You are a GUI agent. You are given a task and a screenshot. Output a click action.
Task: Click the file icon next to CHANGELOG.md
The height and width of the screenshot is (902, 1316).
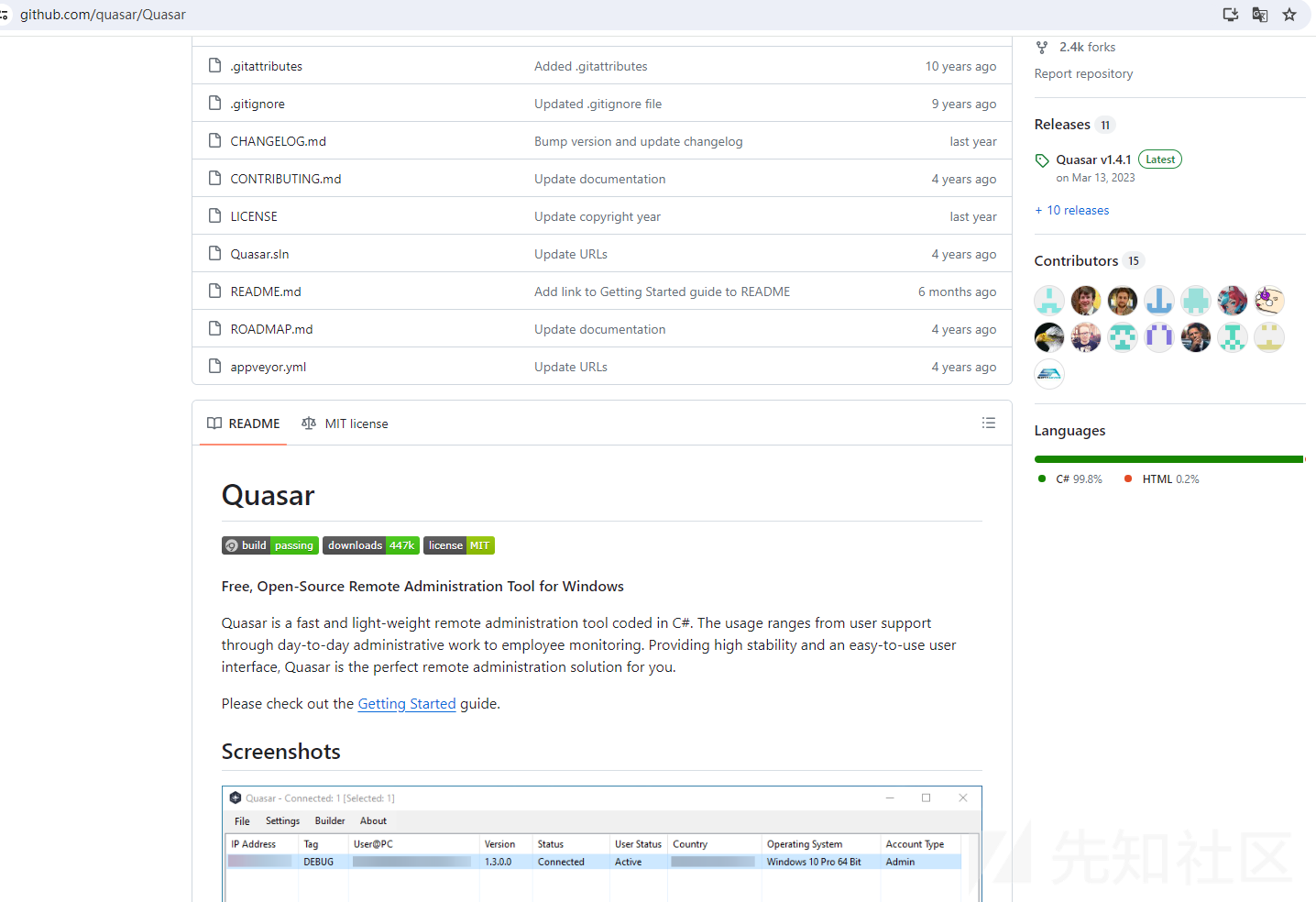click(x=215, y=140)
